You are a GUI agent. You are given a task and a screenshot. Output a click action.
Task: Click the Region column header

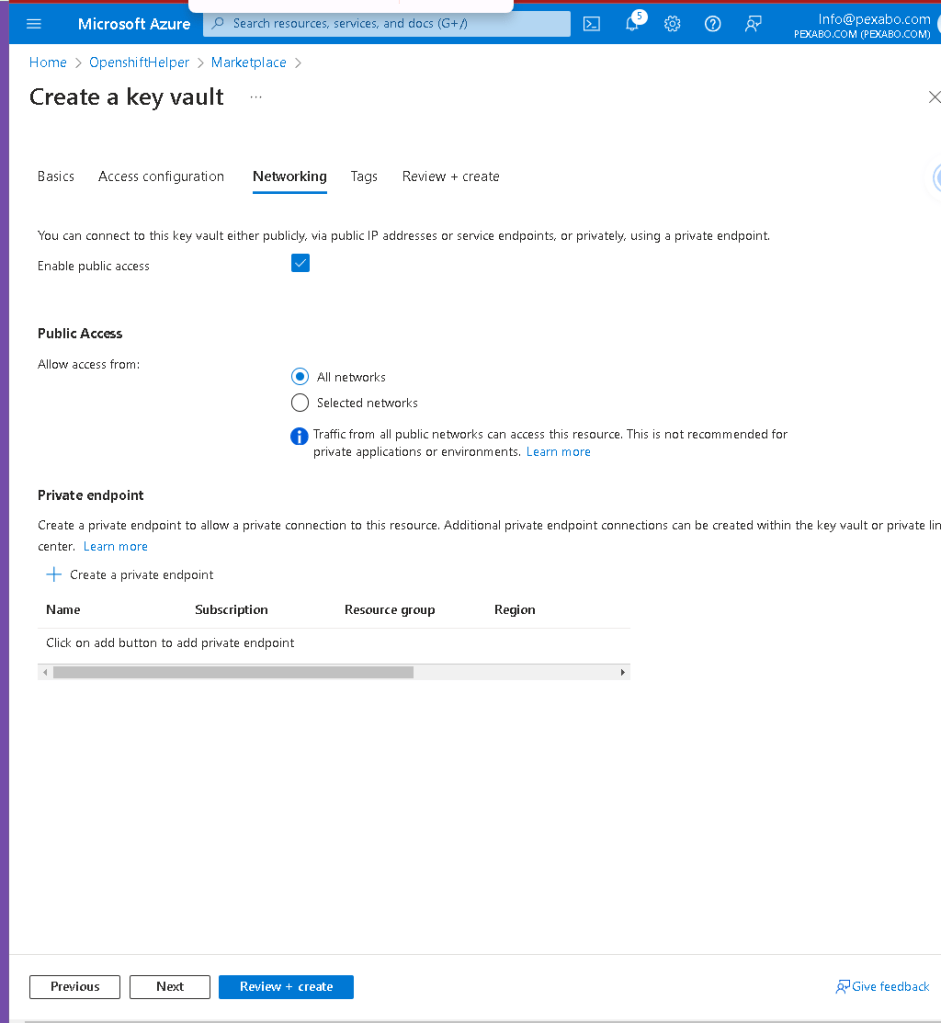pyautogui.click(x=514, y=609)
